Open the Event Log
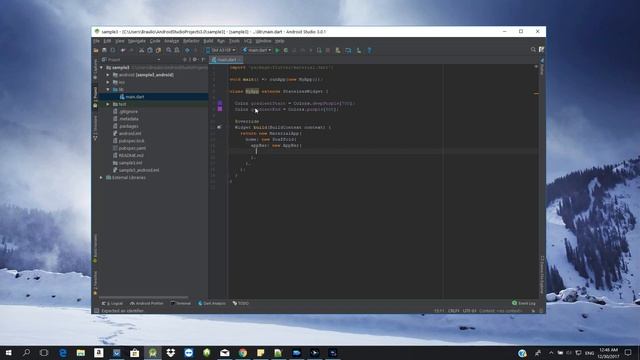Image resolution: width=640 pixels, height=360 pixels. pos(524,303)
